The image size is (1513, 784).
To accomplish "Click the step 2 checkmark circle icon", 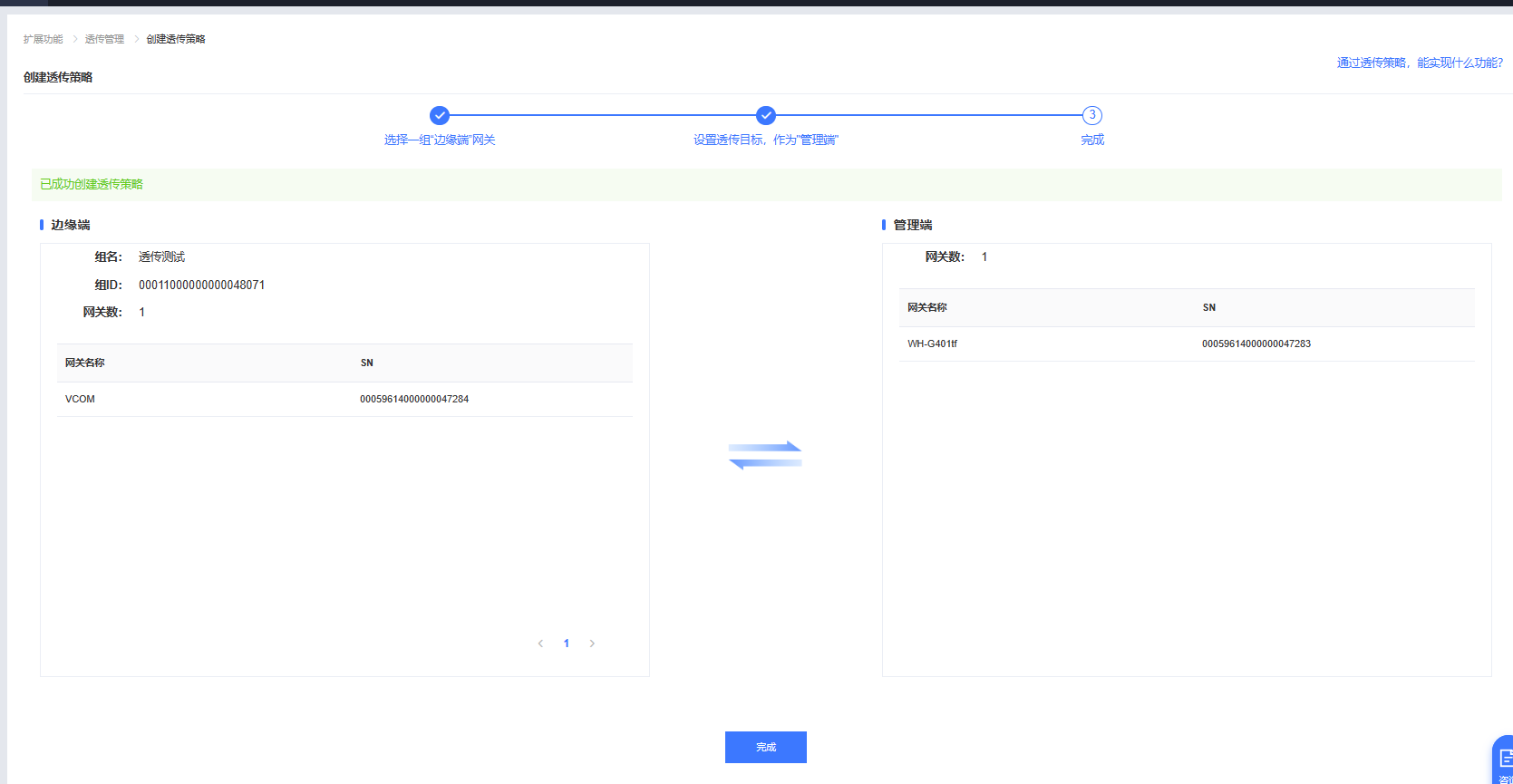I will pos(766,115).
